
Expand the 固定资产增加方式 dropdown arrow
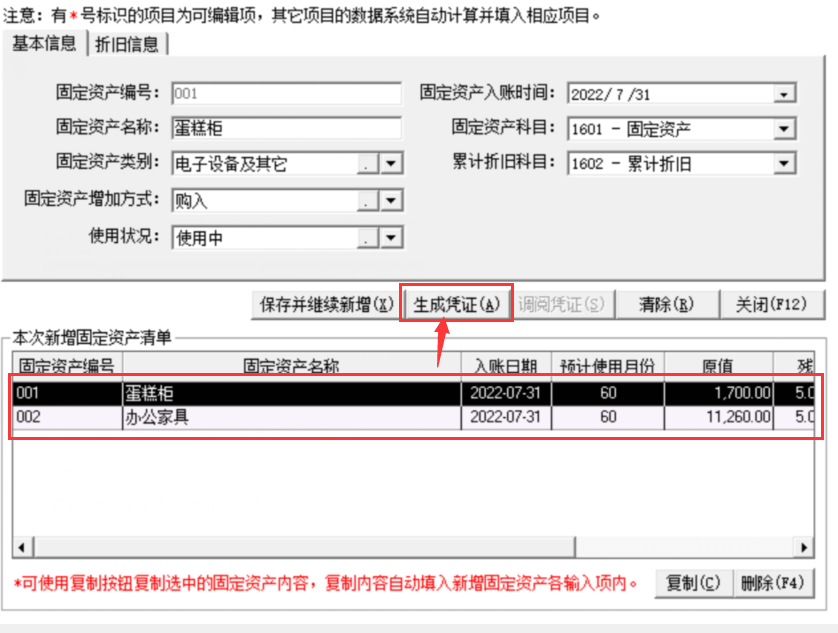click(391, 200)
